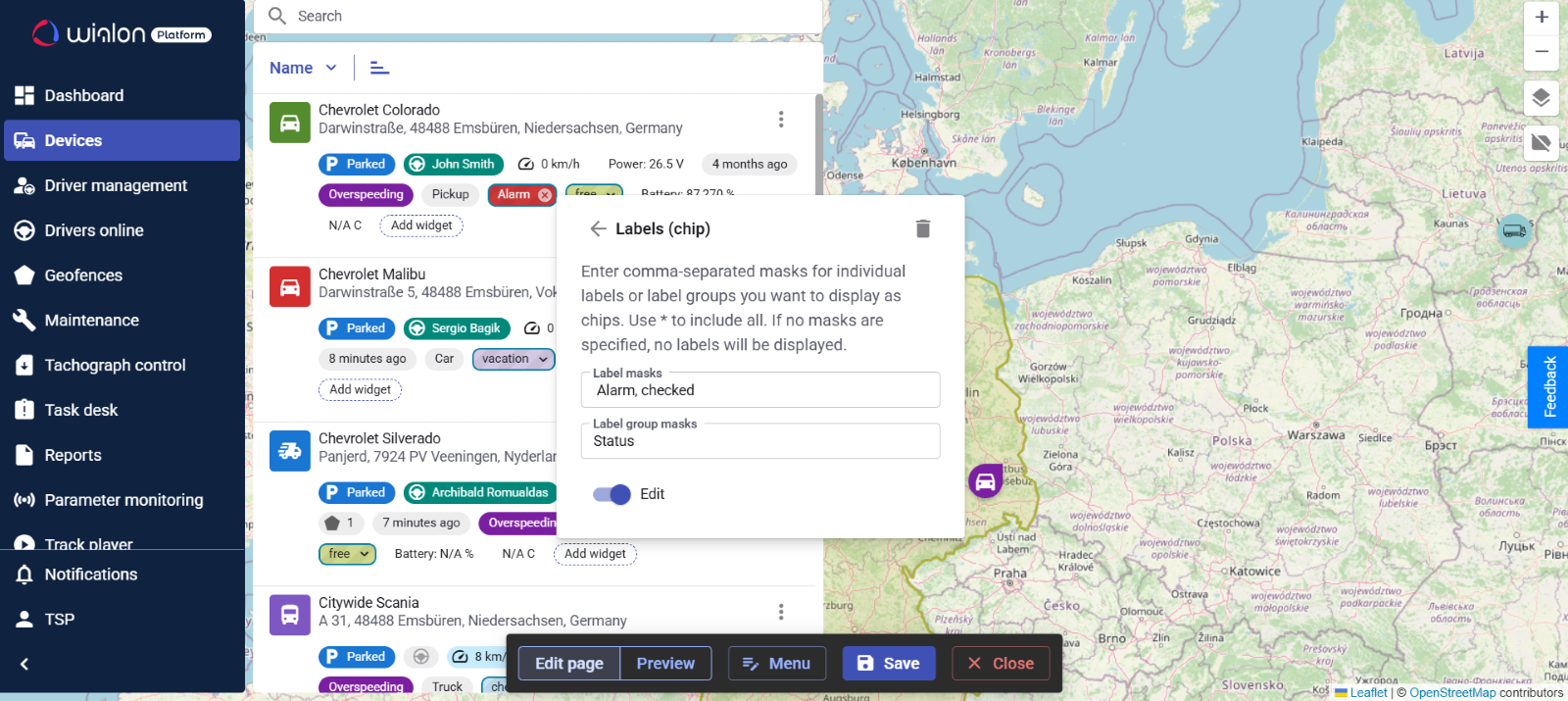This screenshot has height=701, width=1568.
Task: Zoom out on the map
Action: pyautogui.click(x=1541, y=52)
